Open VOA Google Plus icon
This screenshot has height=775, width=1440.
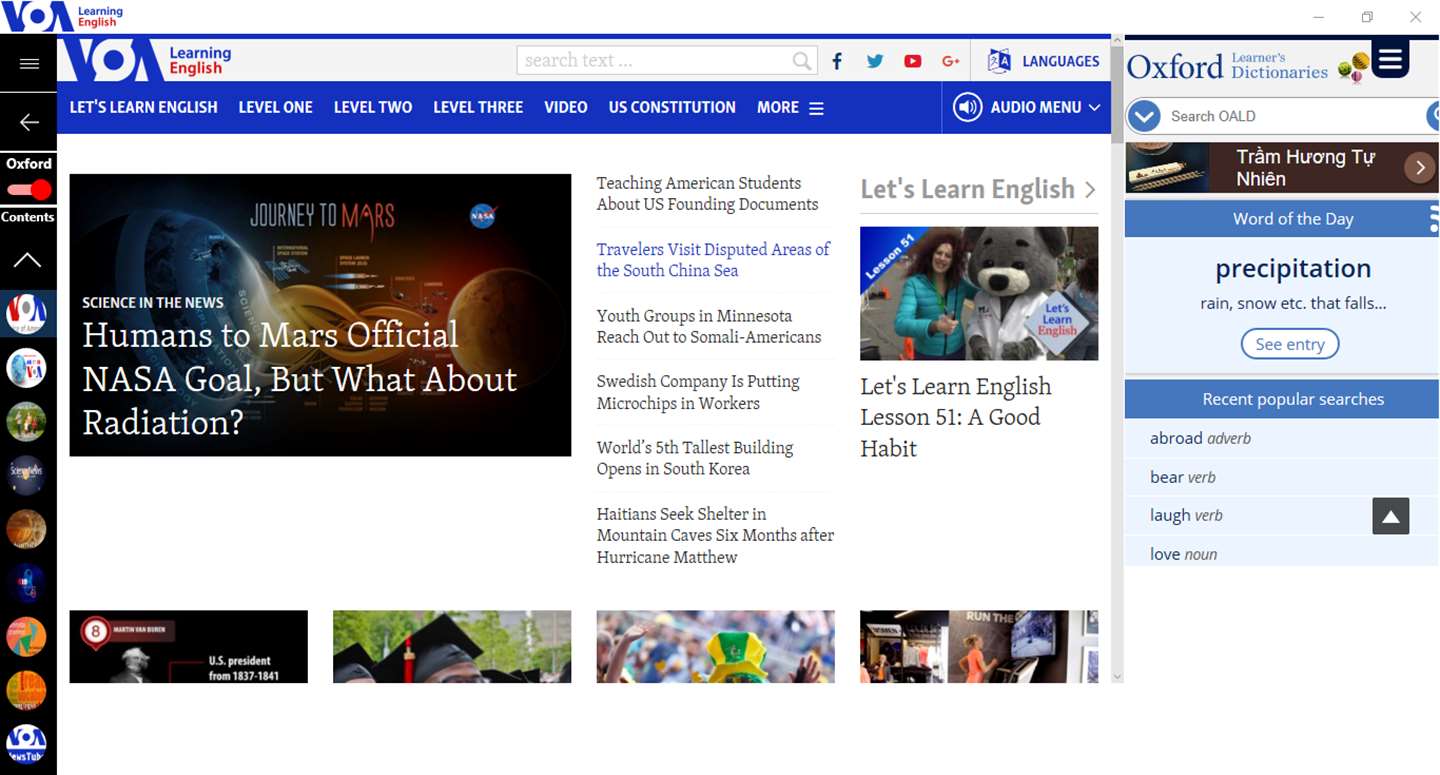tap(951, 61)
